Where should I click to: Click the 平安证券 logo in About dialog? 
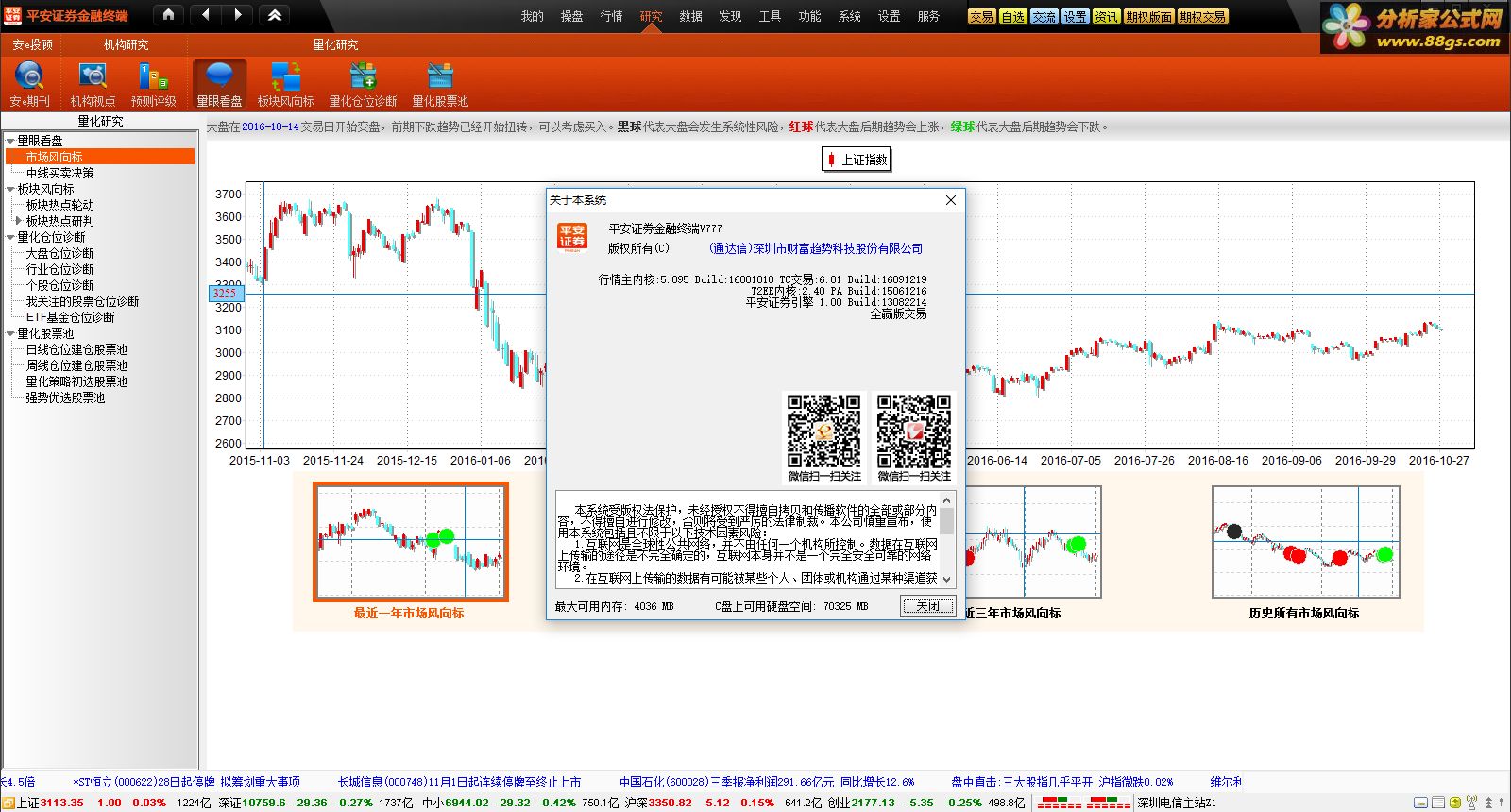tap(572, 237)
